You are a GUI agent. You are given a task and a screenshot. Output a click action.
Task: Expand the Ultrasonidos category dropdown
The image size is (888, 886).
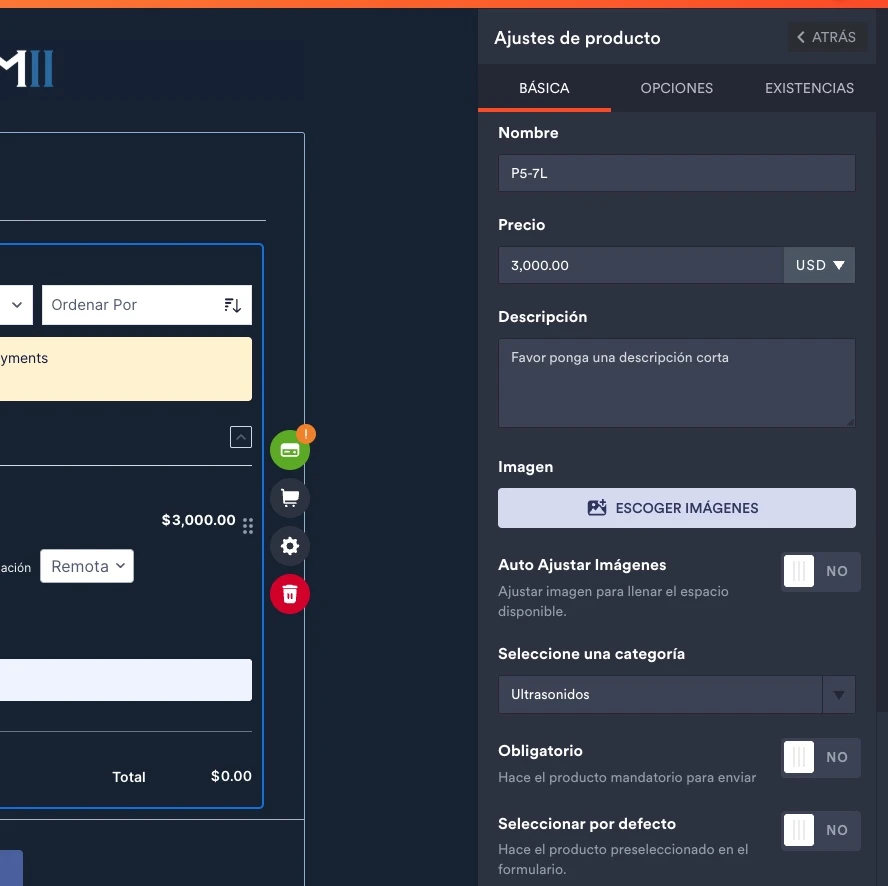coord(838,694)
